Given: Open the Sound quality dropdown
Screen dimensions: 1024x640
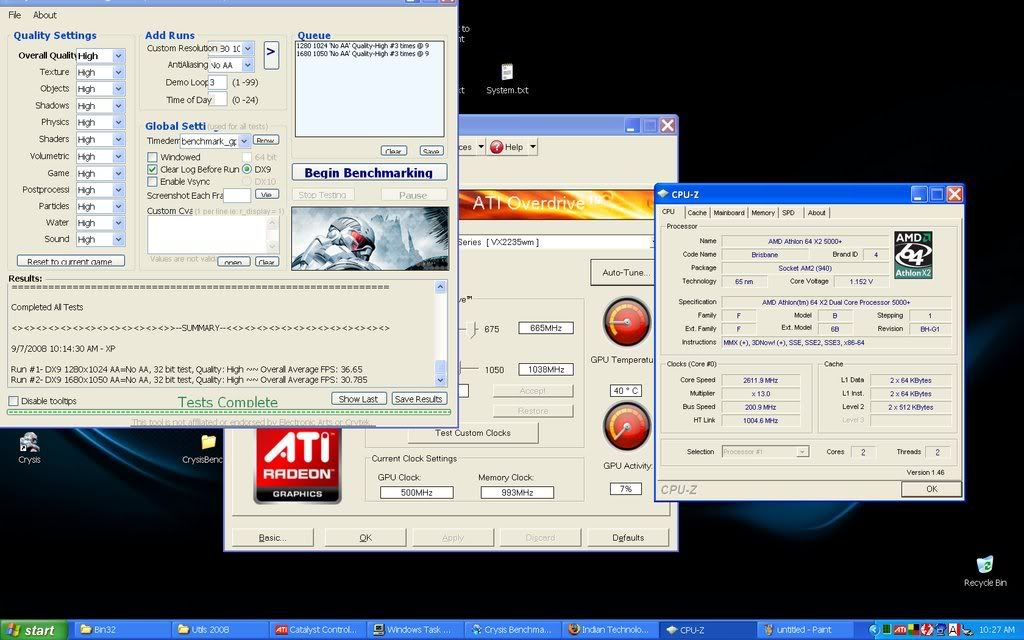Looking at the screenshot, I should click(118, 240).
